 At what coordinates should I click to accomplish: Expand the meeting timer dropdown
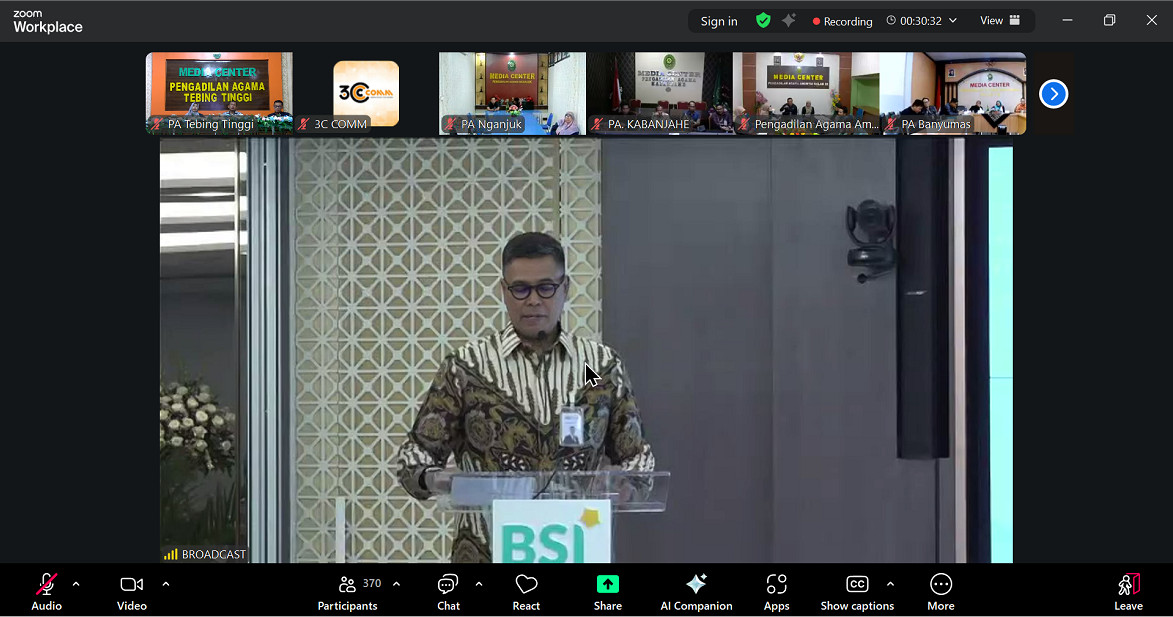pyautogui.click(x=953, y=21)
